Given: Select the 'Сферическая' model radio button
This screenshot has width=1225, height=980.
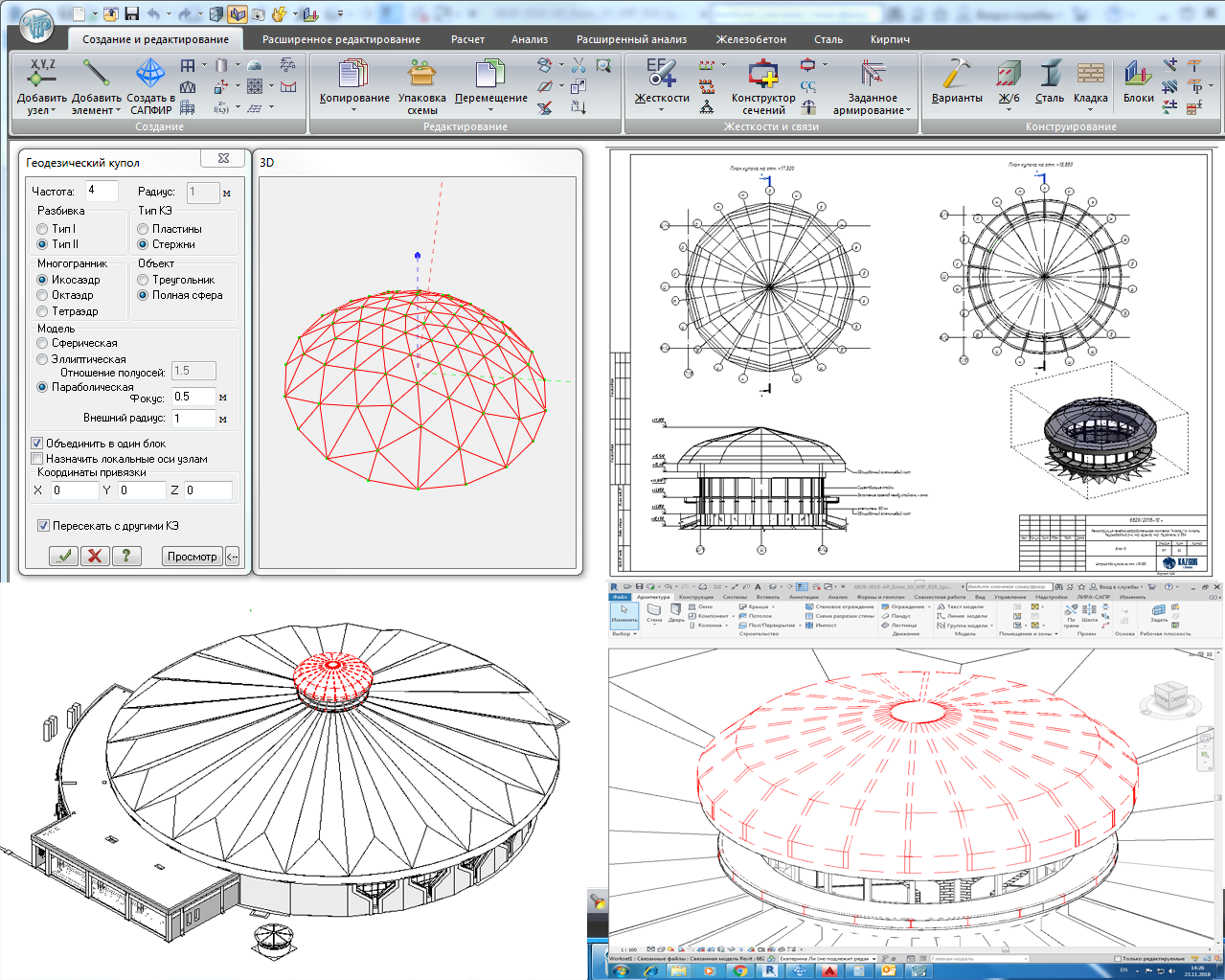Looking at the screenshot, I should [x=42, y=343].
